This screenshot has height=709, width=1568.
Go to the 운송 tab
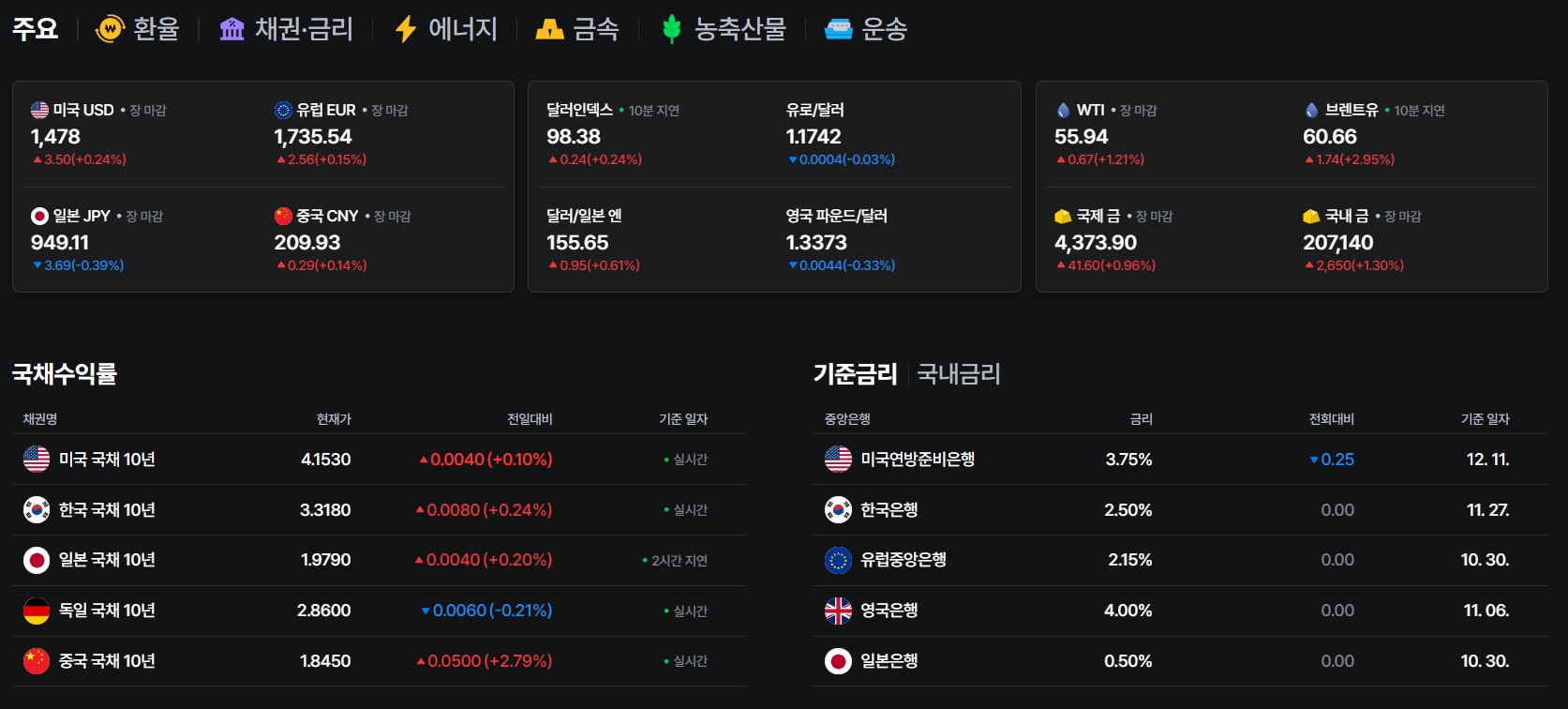click(x=866, y=29)
